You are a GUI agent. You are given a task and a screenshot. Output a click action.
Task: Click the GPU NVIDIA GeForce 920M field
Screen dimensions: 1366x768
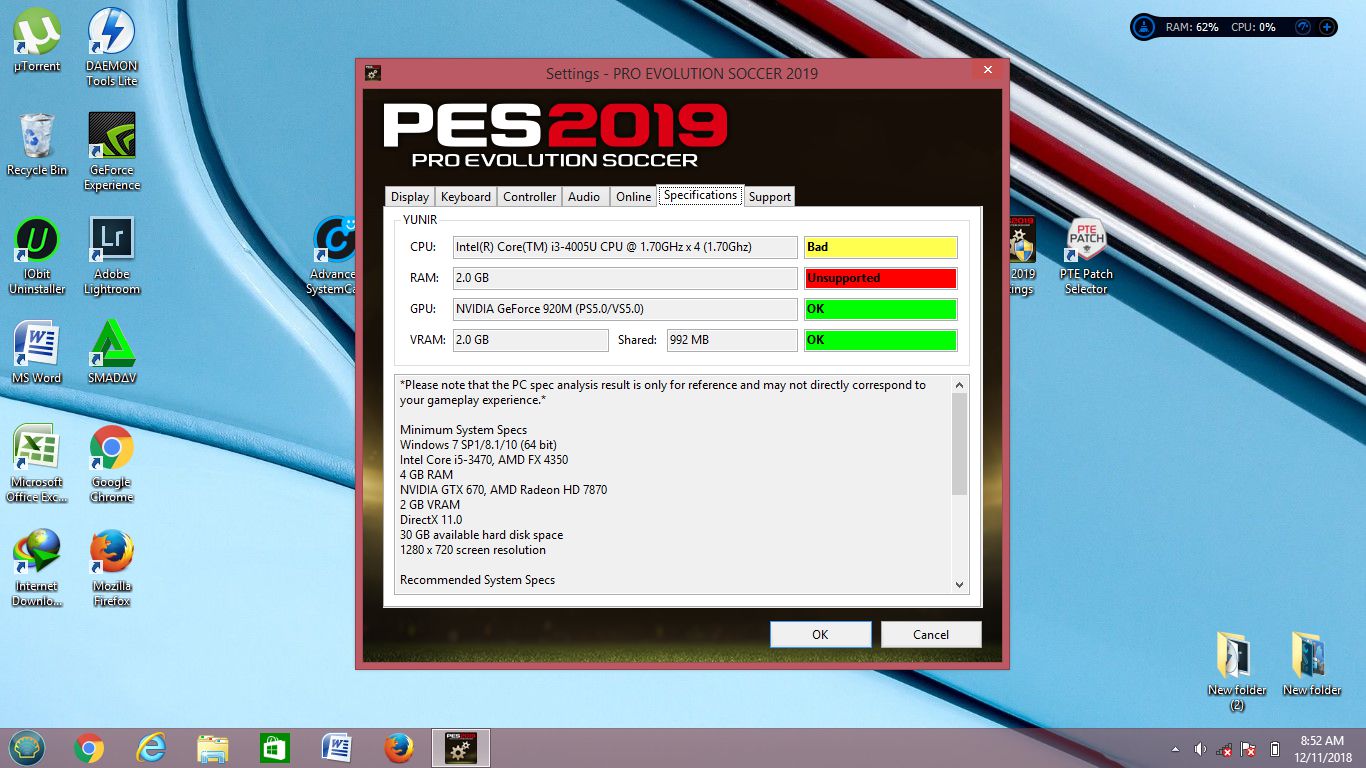tap(626, 309)
